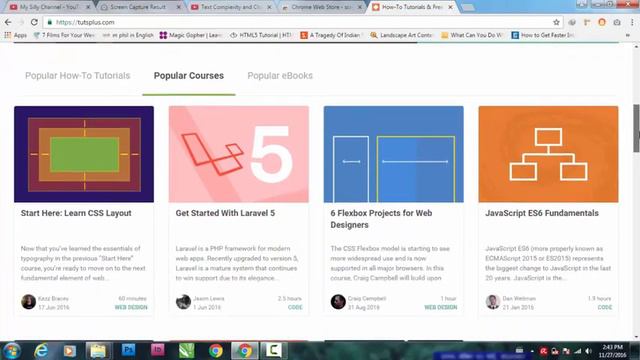Click WEB DESIGN tag on CSS Layout card
Viewport: 640px width, 360px height.
(131, 307)
